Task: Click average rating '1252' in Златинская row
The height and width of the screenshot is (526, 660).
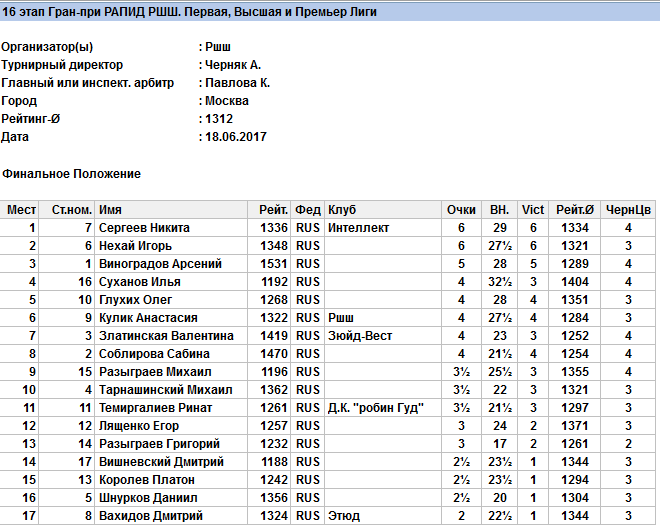Action: pos(575,336)
